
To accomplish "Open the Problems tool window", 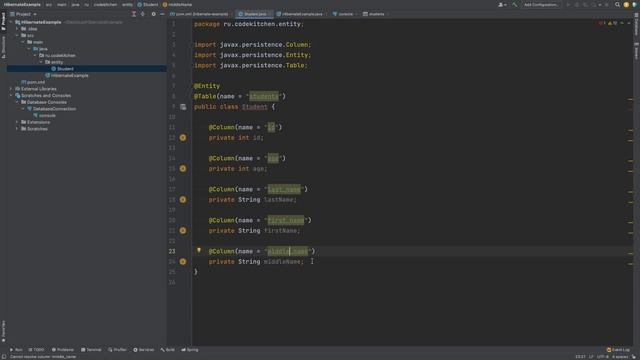I will (x=63, y=350).
